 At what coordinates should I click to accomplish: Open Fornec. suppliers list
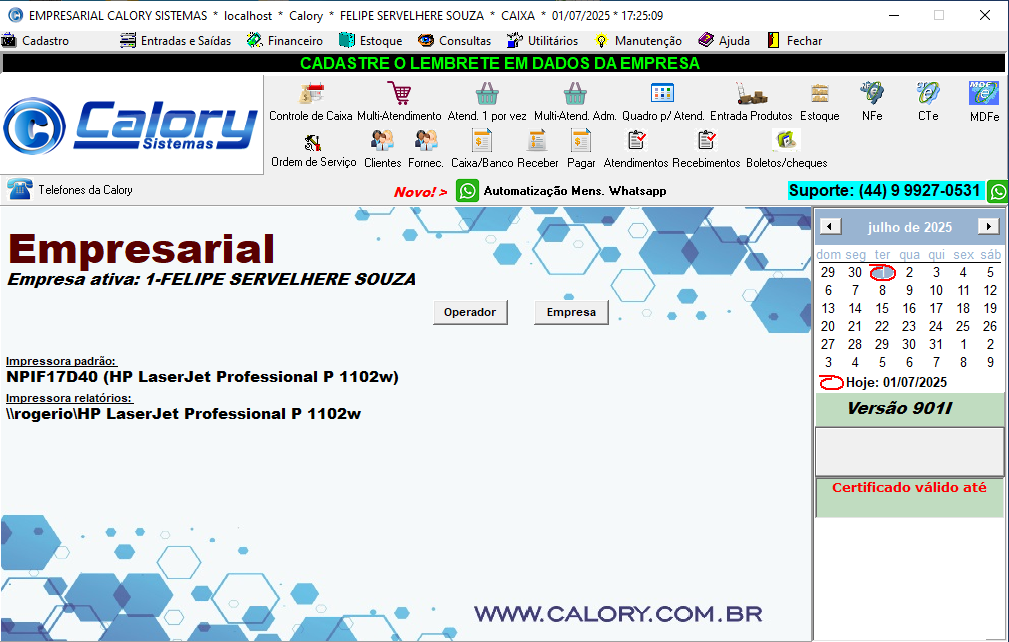pyautogui.click(x=425, y=148)
